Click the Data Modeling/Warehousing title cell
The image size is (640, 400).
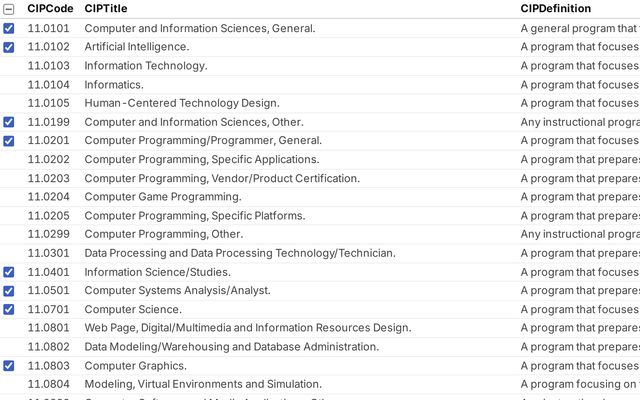(231, 347)
